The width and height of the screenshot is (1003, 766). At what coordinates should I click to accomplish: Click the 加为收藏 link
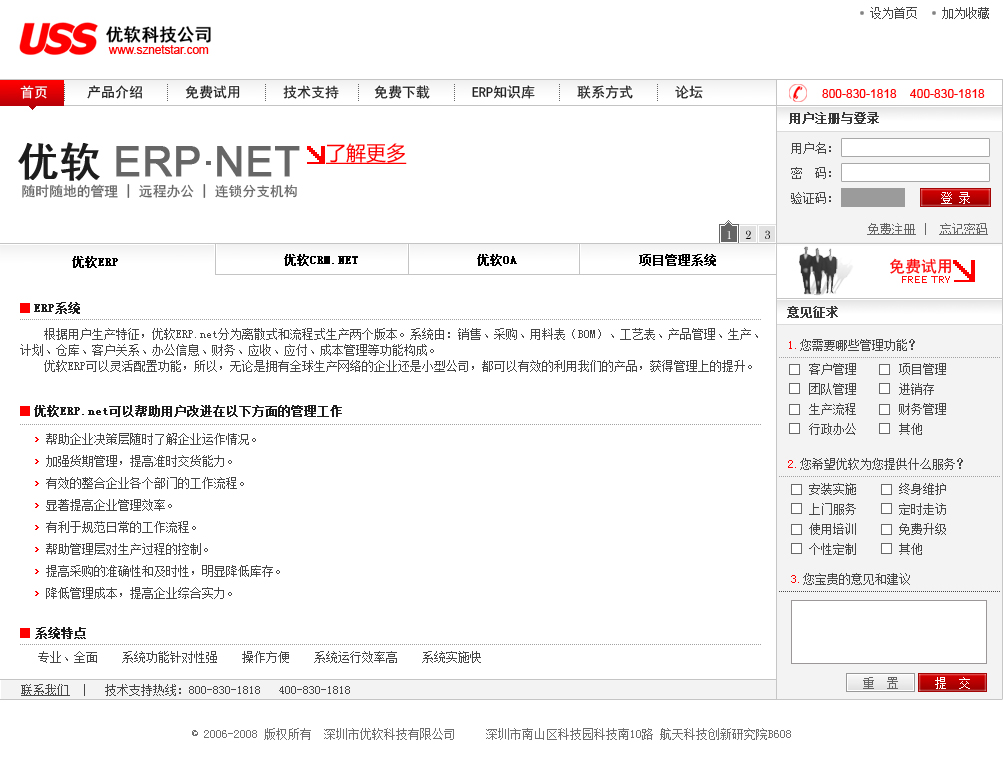click(x=965, y=13)
